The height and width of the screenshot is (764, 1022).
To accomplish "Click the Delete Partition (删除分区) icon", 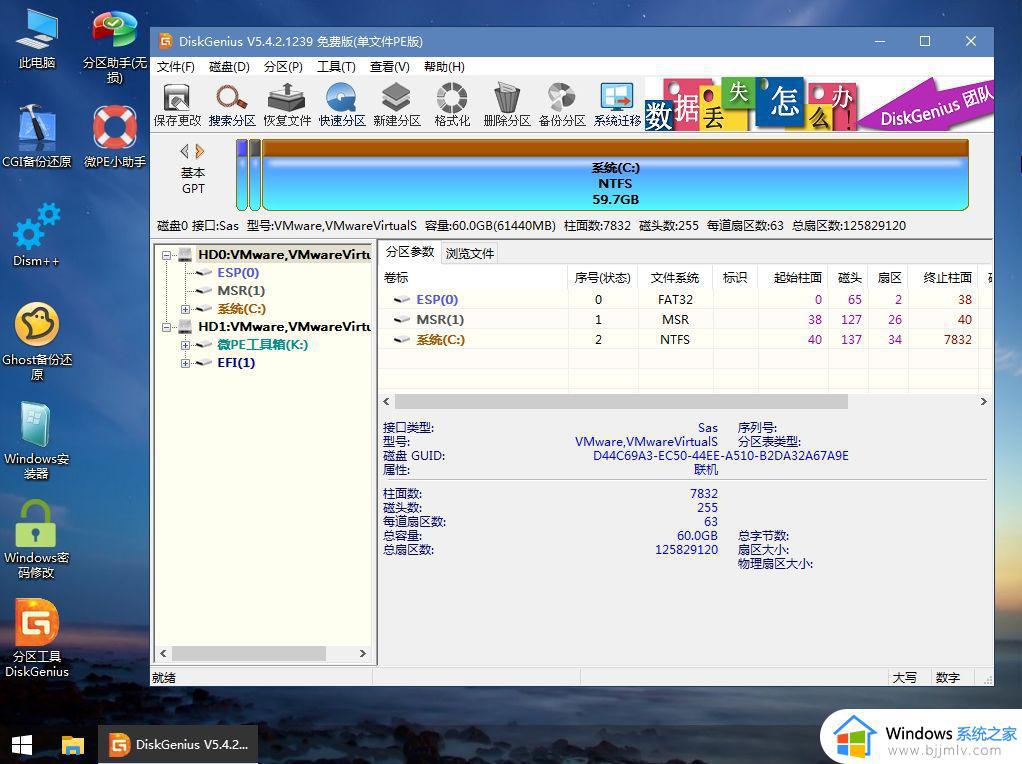I will (x=506, y=104).
